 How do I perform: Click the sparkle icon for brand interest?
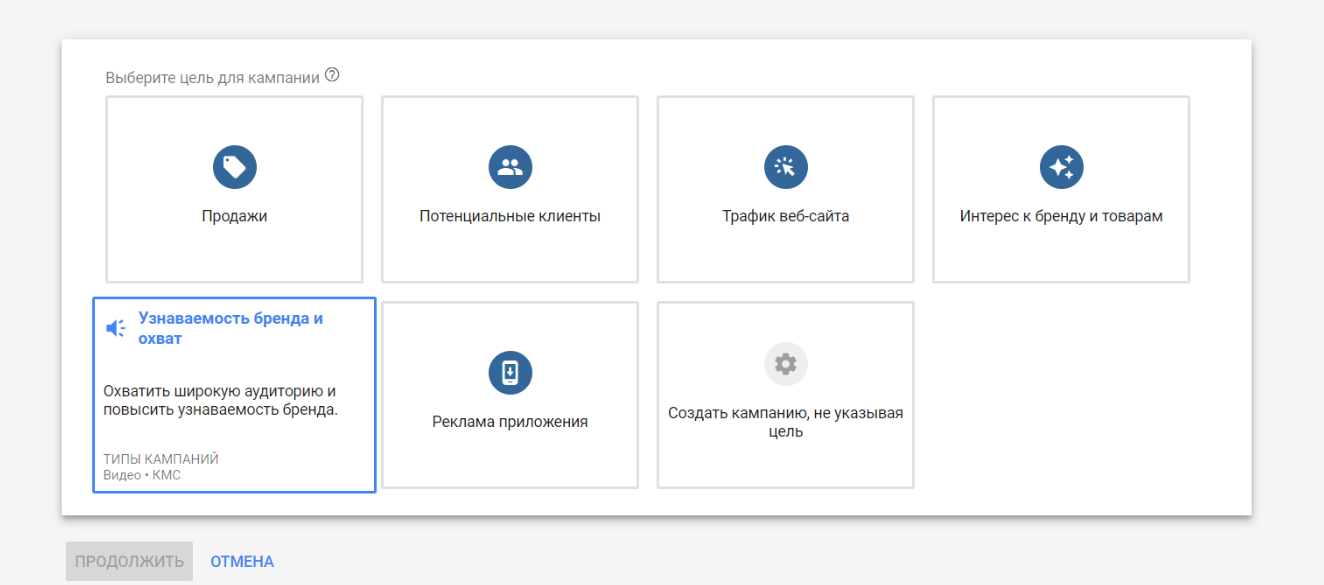pyautogui.click(x=1062, y=167)
